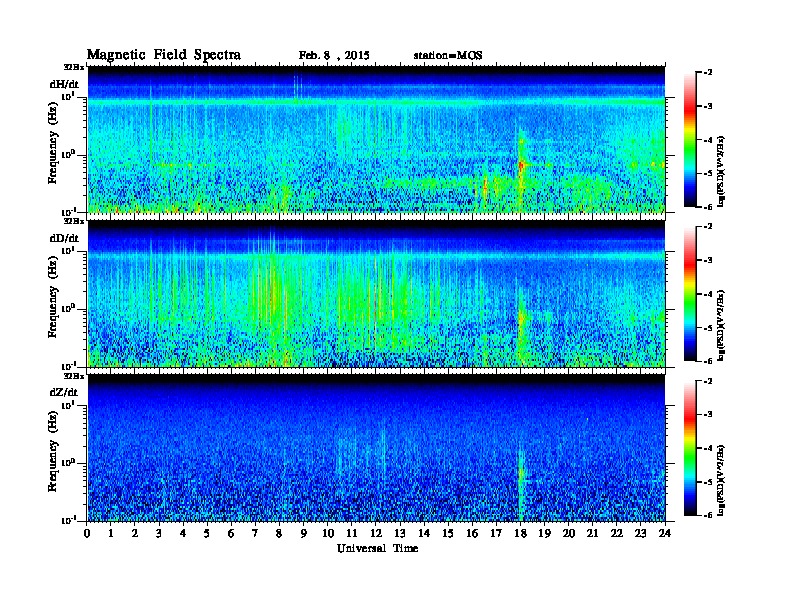
Task: Click the hour "16" tick label
Action: pyautogui.click(x=472, y=534)
